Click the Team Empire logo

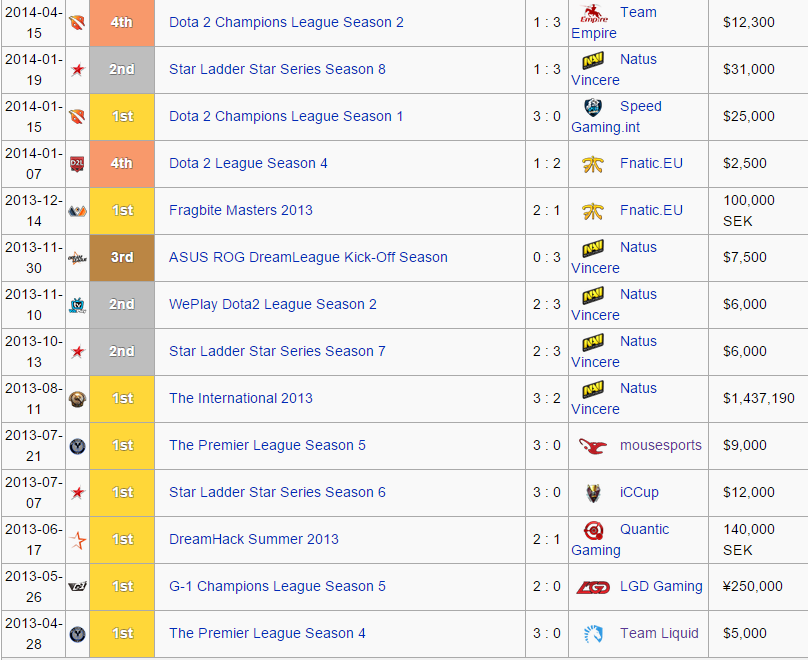596,14
